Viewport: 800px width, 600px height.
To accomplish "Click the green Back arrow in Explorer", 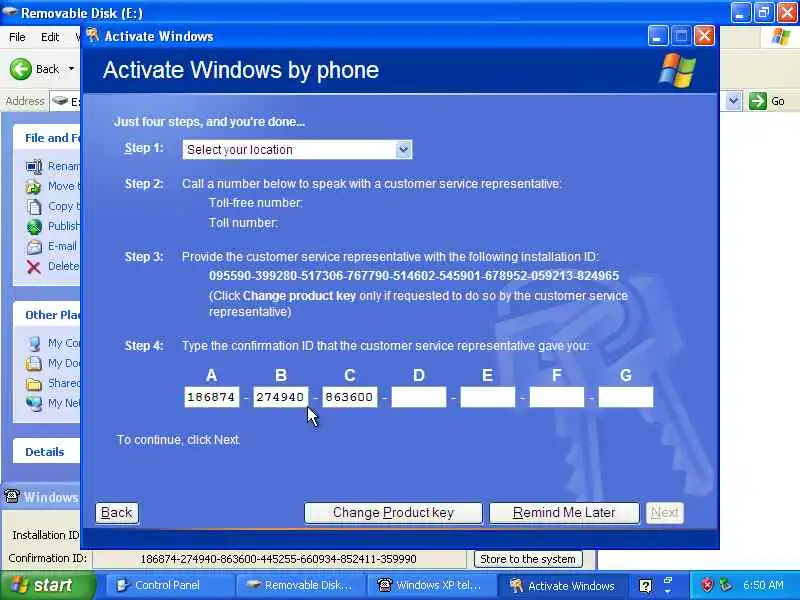I will pos(20,69).
